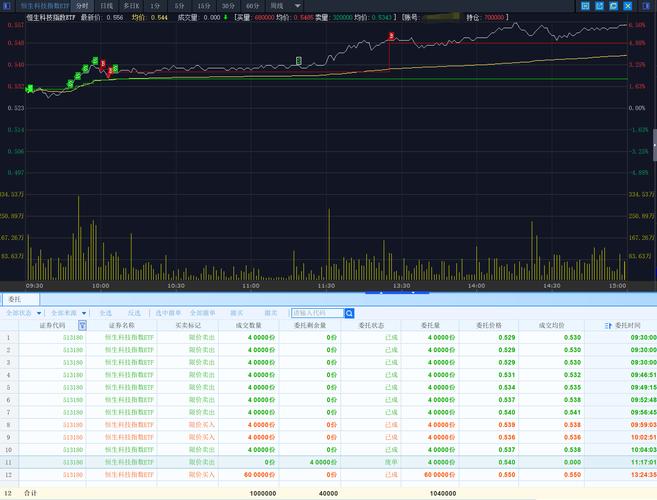Screen dimensions: 657x500
Task: Click the 成交均价 column header
Action: 551,325
